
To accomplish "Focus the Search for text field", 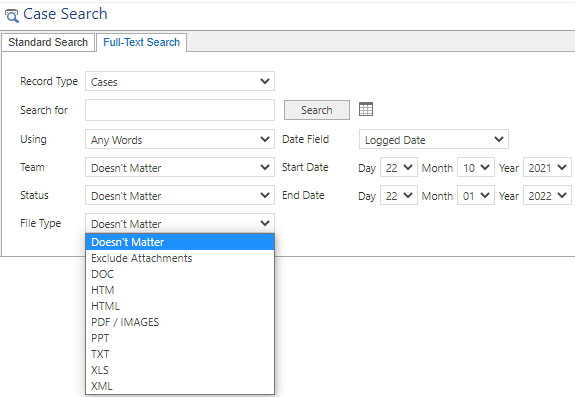I will point(180,110).
